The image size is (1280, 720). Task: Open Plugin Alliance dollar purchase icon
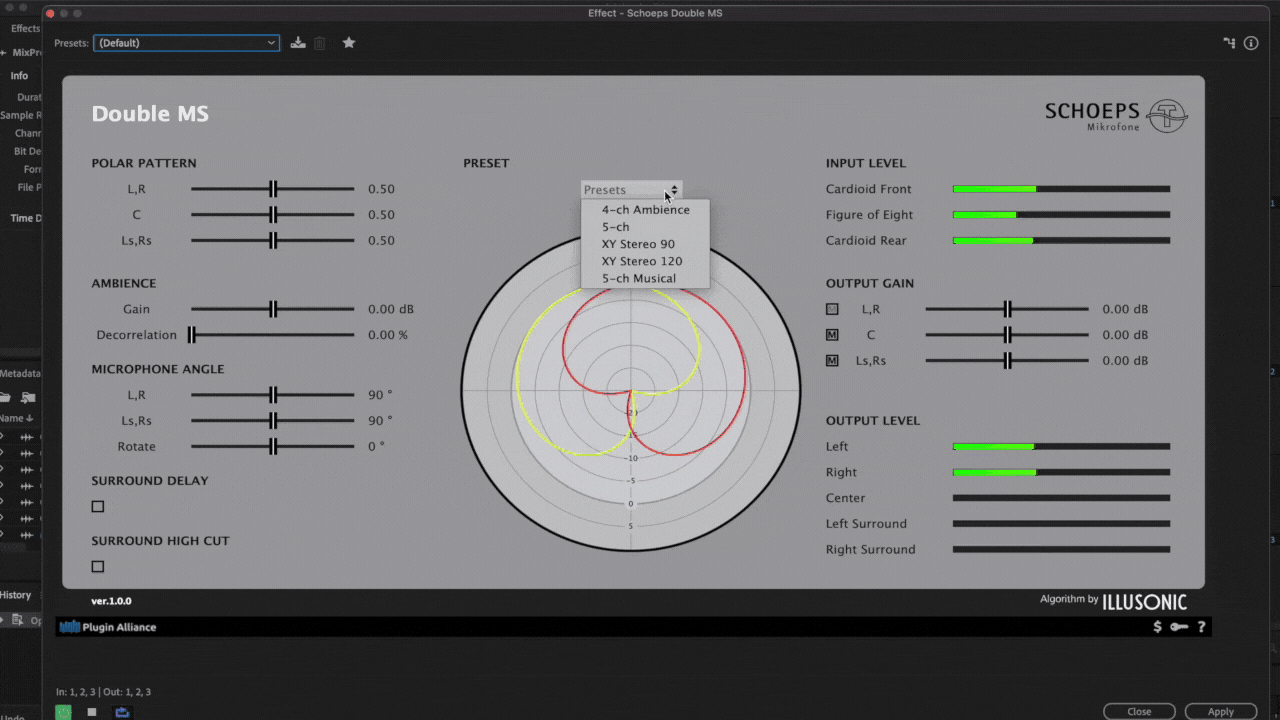point(1157,627)
